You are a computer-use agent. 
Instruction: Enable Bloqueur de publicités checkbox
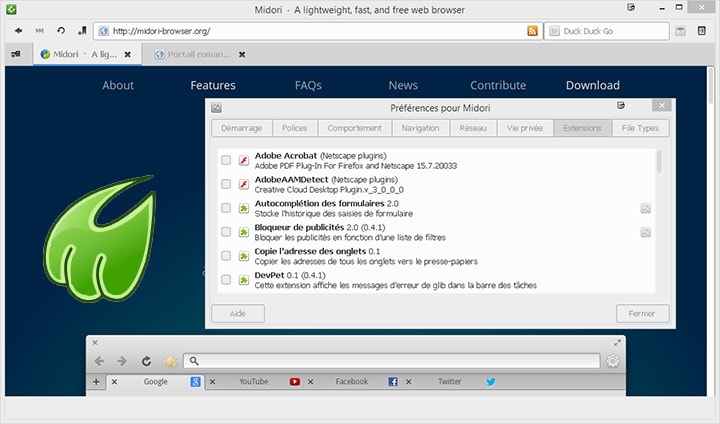pyautogui.click(x=226, y=232)
